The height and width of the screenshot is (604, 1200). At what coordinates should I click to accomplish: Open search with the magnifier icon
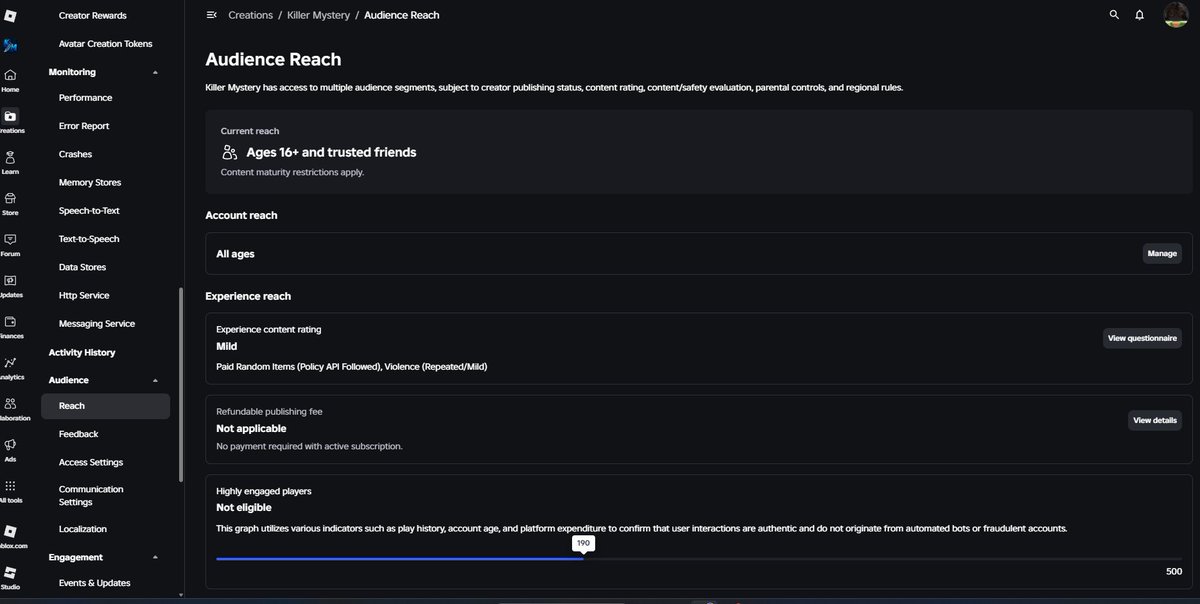click(x=1114, y=15)
